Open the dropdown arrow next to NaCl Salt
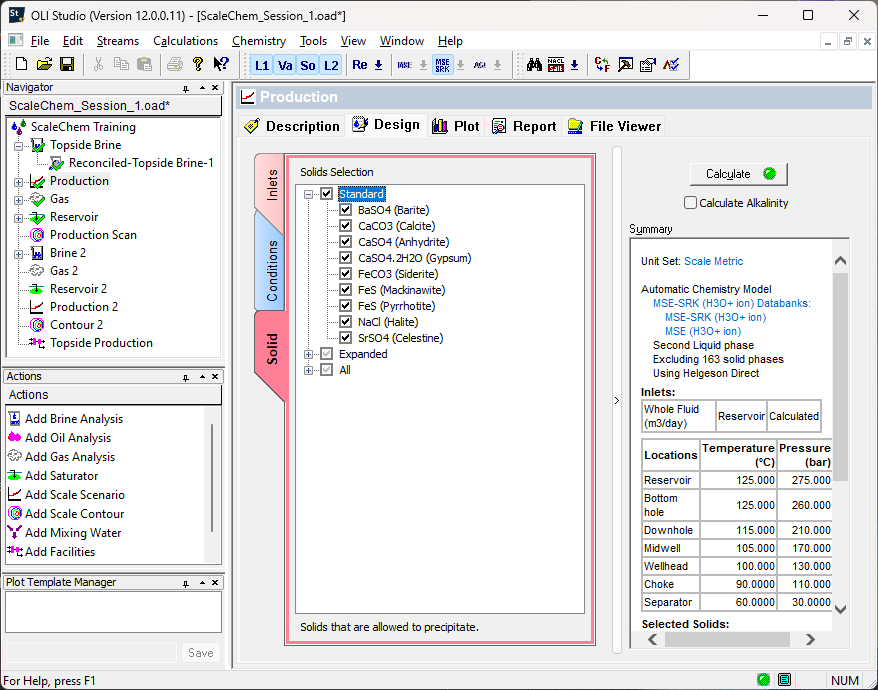 575,66
